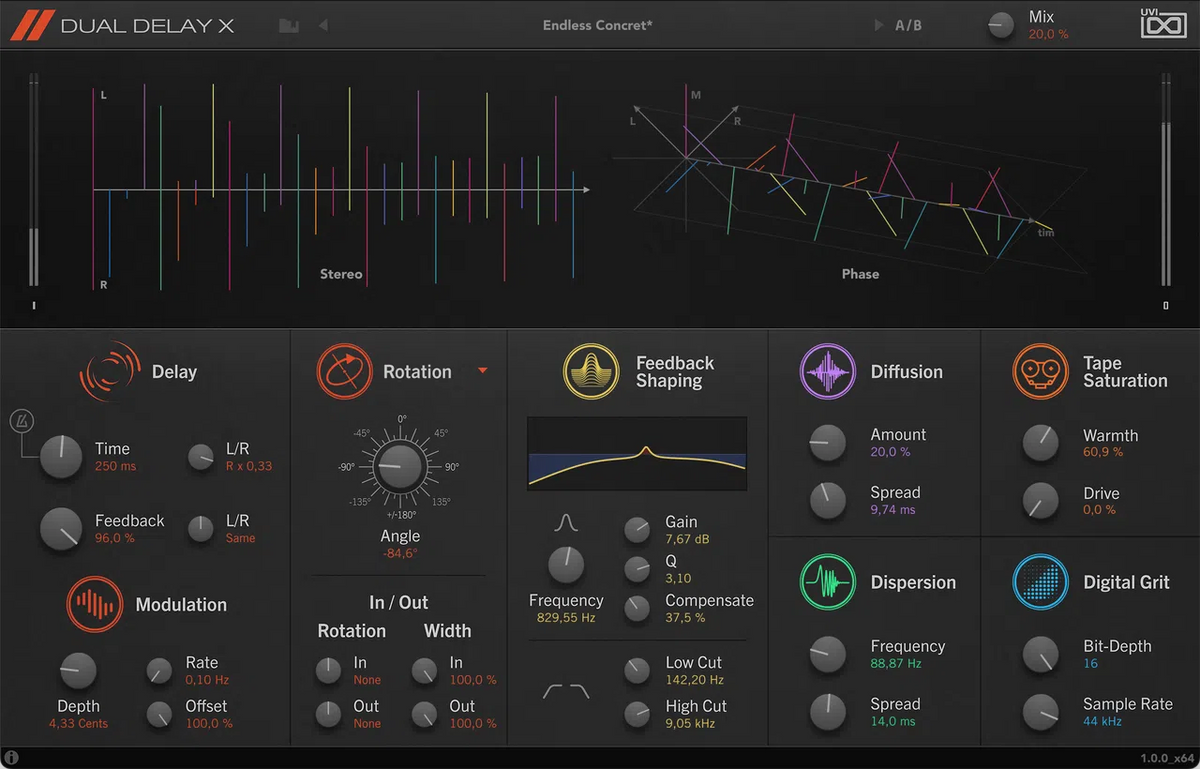Viewport: 1200px width, 769px height.
Task: Click the Tape Saturation panel icon
Action: 1041,371
